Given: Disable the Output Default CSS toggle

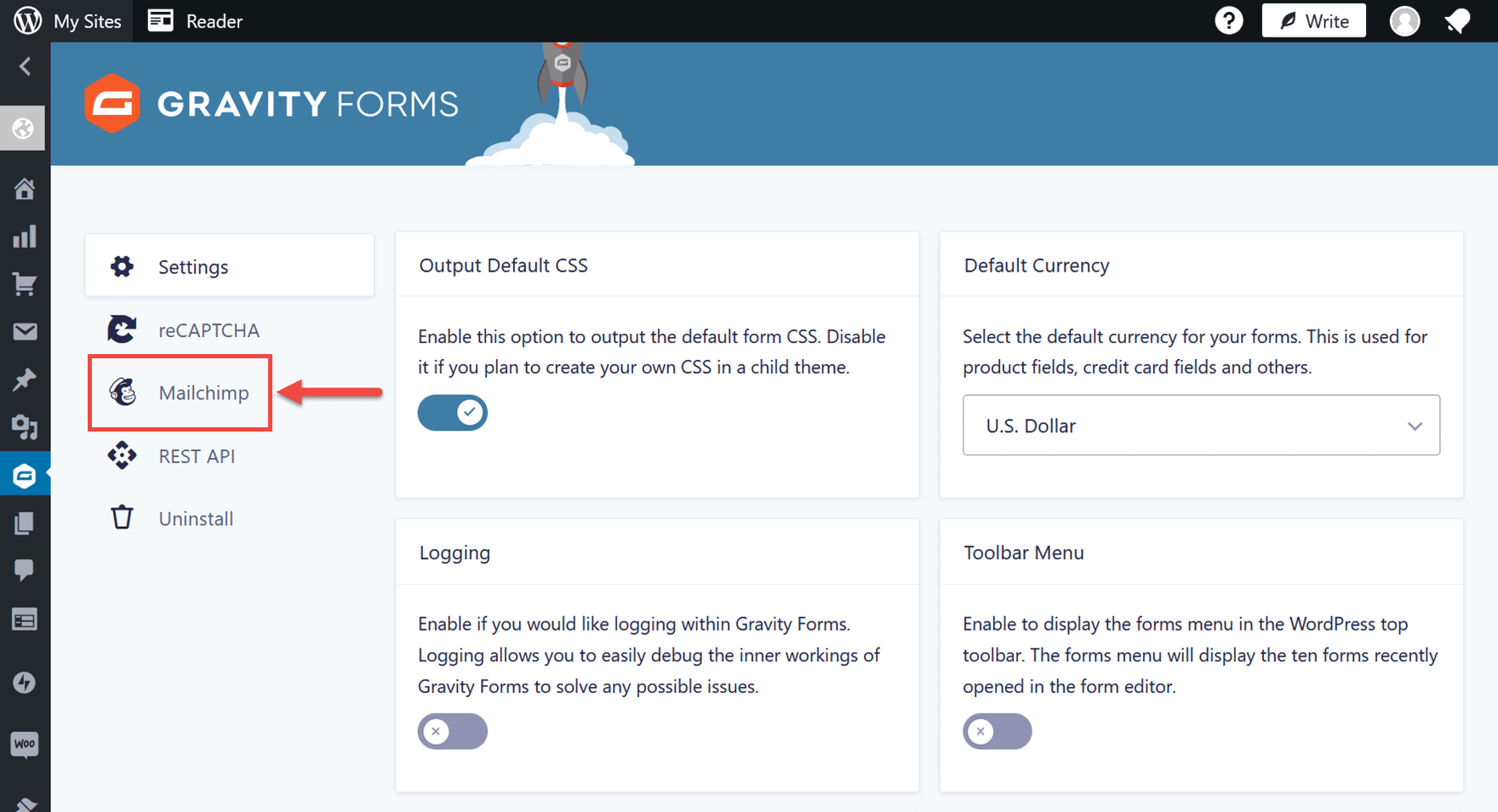Looking at the screenshot, I should click(x=452, y=413).
